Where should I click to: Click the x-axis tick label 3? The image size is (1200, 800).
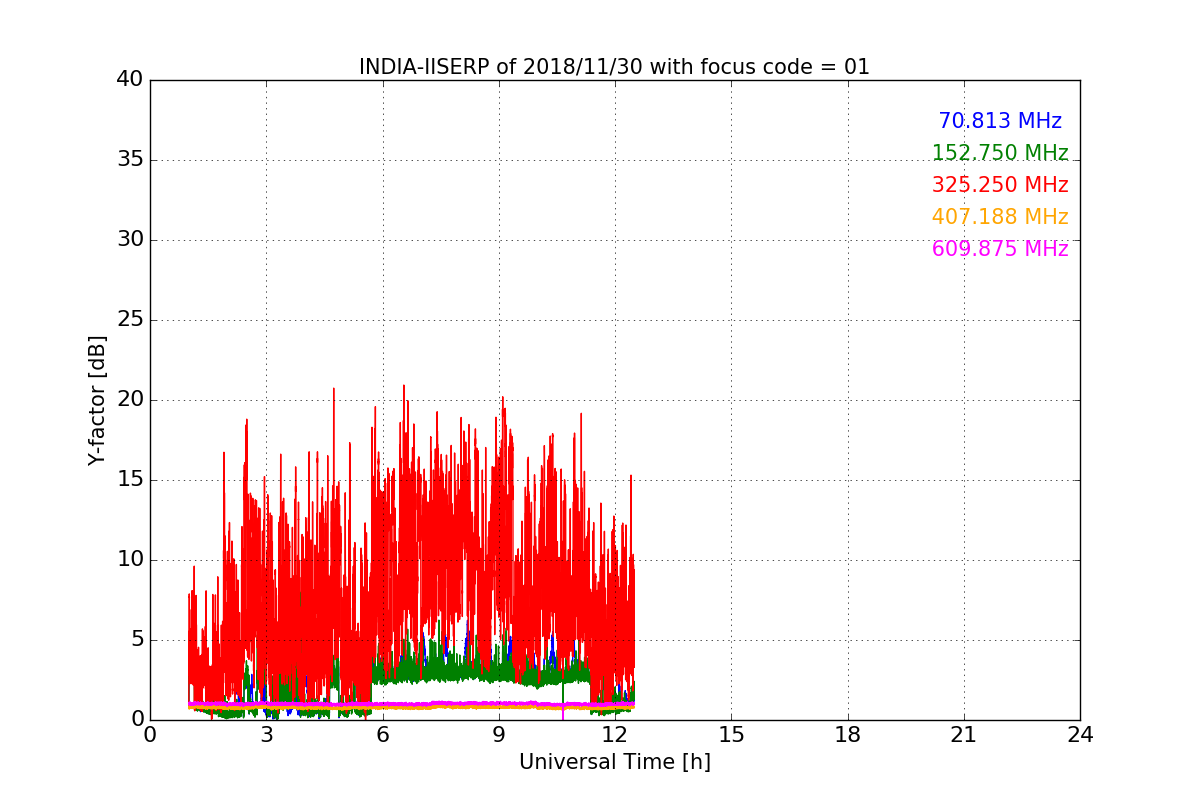tap(267, 735)
